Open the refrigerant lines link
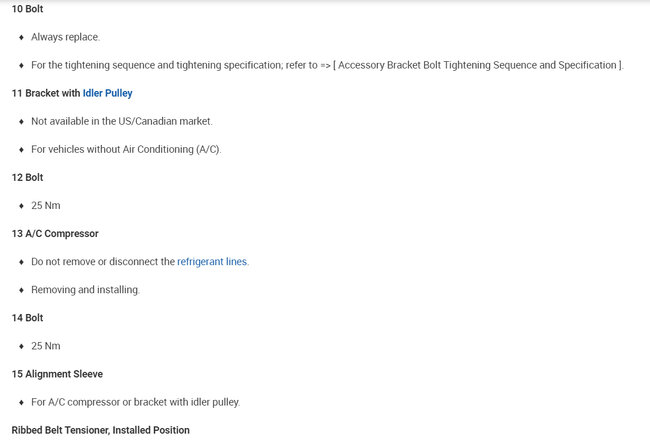 [212, 261]
